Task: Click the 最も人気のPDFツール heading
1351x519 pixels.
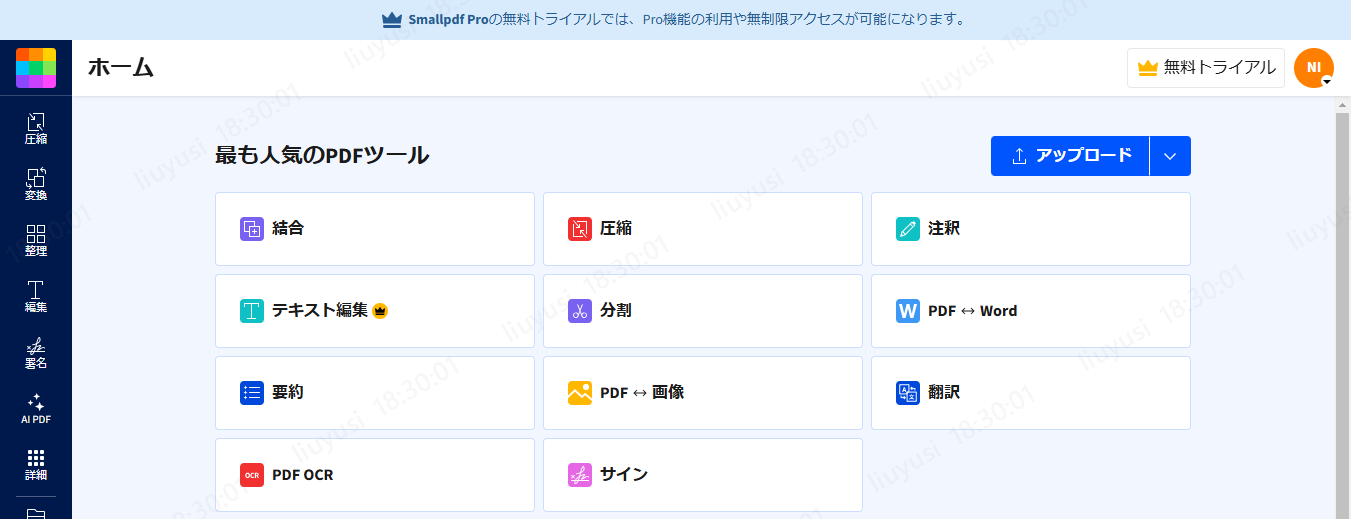Action: [322, 155]
